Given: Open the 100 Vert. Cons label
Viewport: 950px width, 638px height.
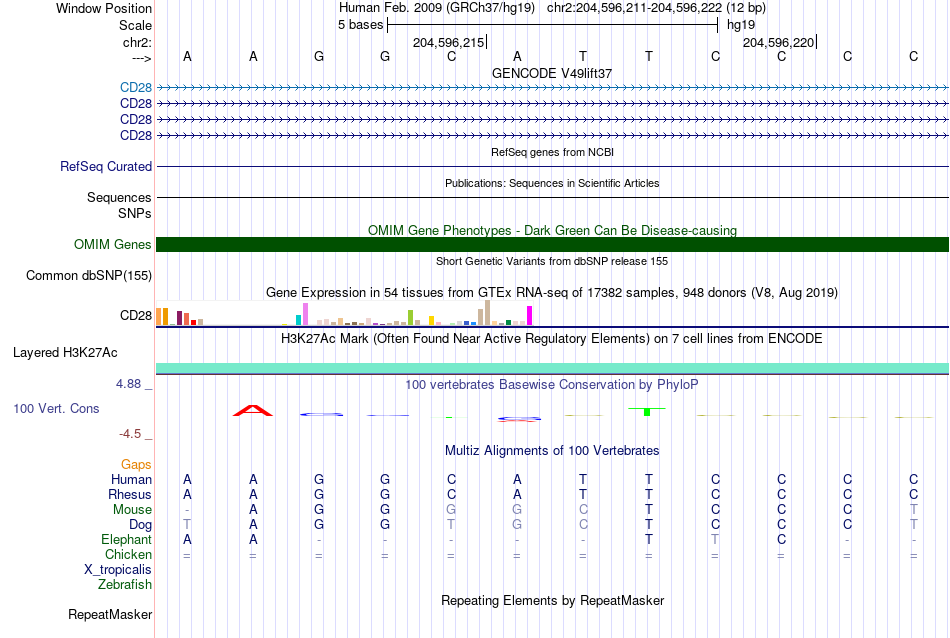Looking at the screenshot, I should point(56,408).
